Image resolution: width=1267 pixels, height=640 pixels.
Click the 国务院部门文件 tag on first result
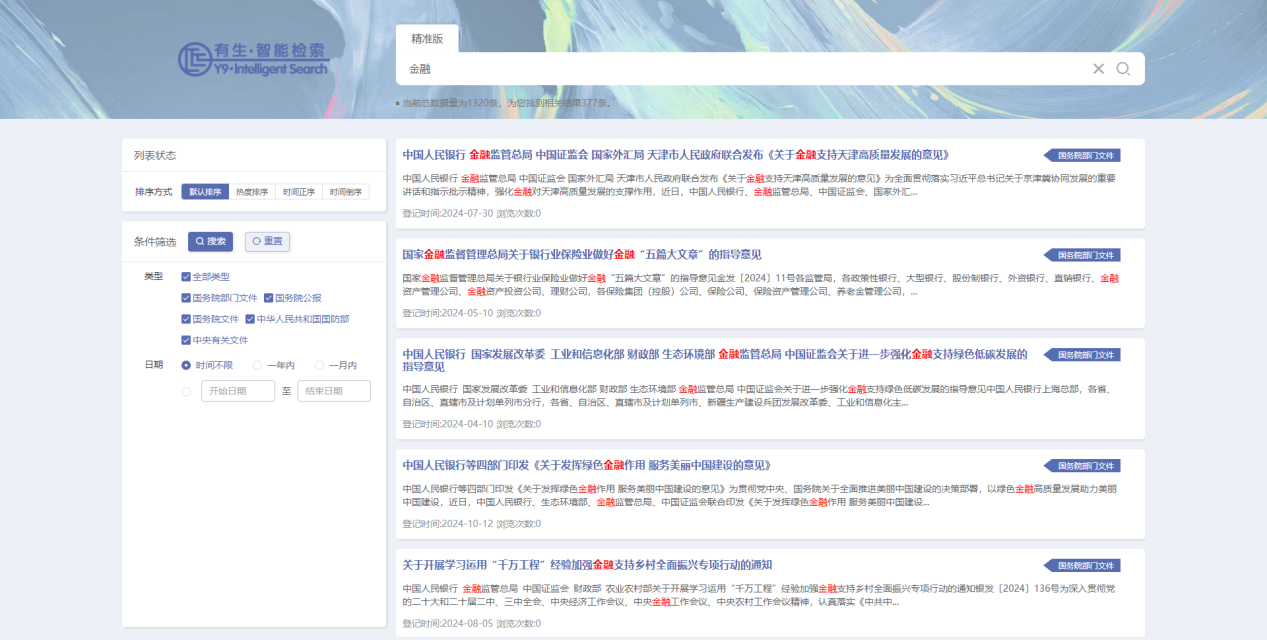(1084, 155)
